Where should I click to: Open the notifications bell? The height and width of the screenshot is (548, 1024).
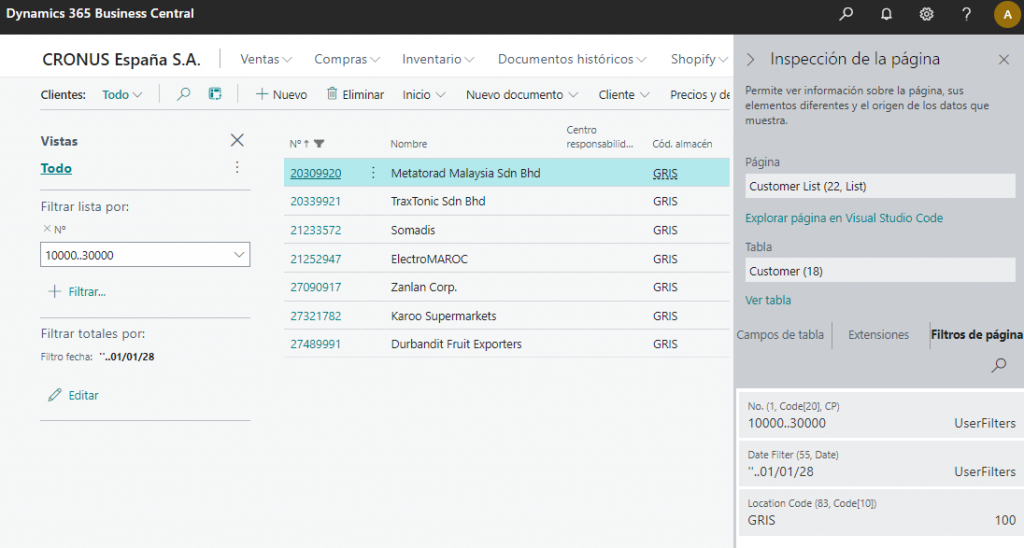(886, 14)
